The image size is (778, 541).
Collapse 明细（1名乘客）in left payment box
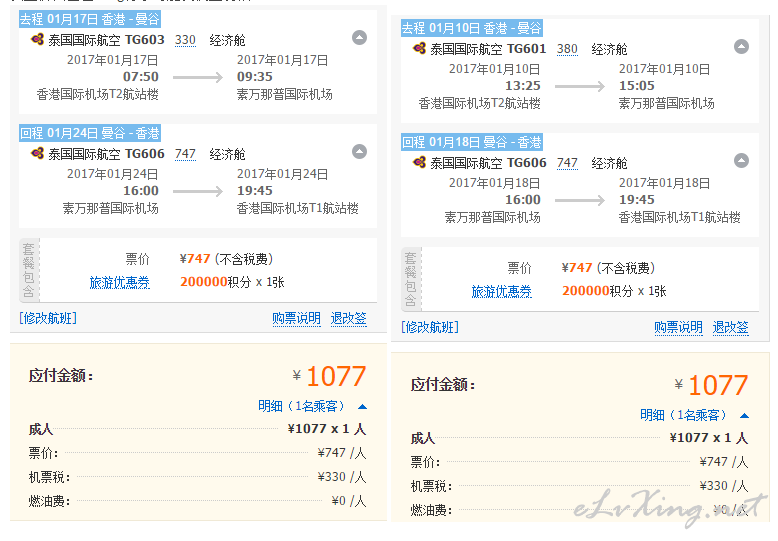tap(313, 406)
